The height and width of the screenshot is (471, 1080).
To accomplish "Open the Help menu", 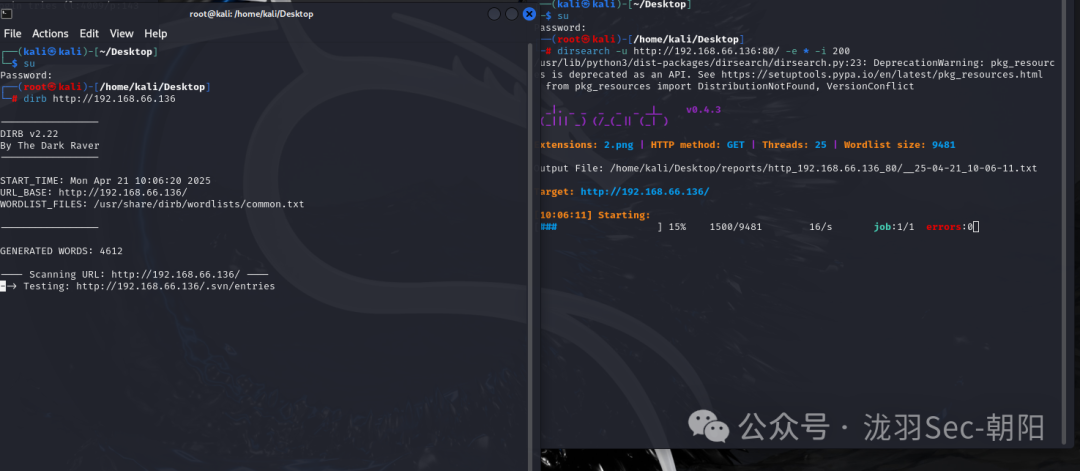I will pos(156,33).
